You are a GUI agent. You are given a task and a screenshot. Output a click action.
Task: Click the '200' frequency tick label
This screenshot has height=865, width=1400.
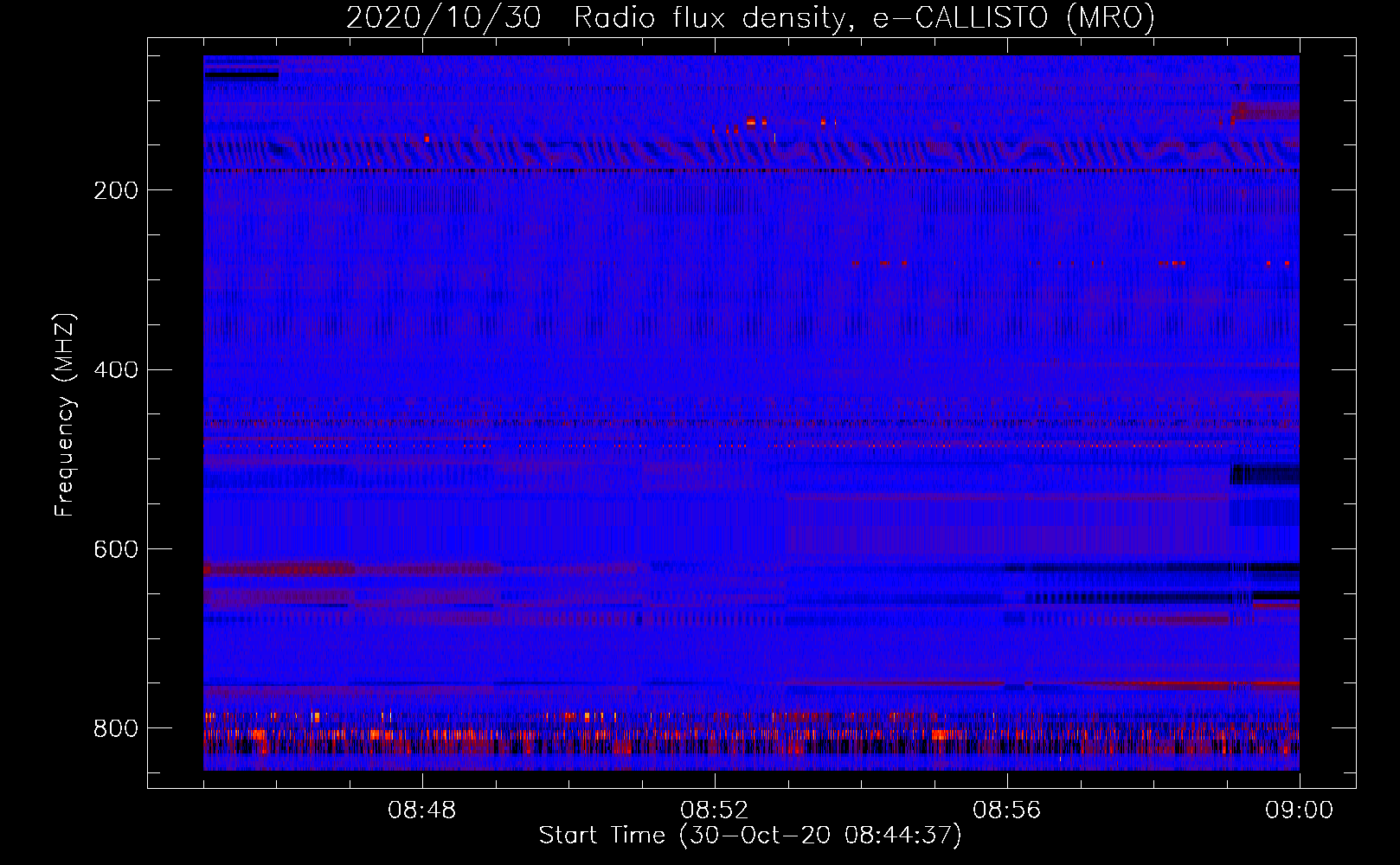(116, 190)
